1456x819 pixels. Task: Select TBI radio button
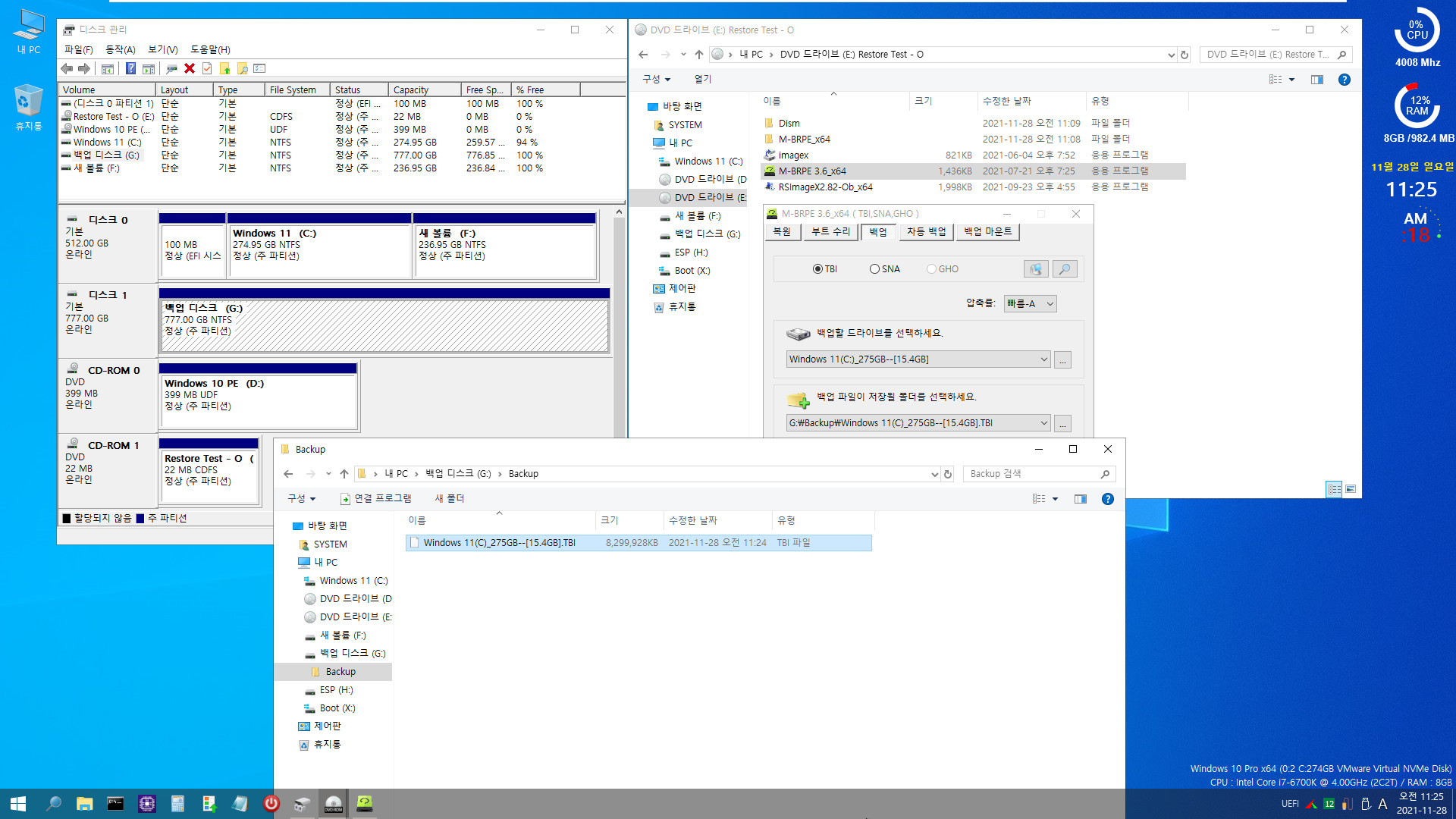coord(824,269)
